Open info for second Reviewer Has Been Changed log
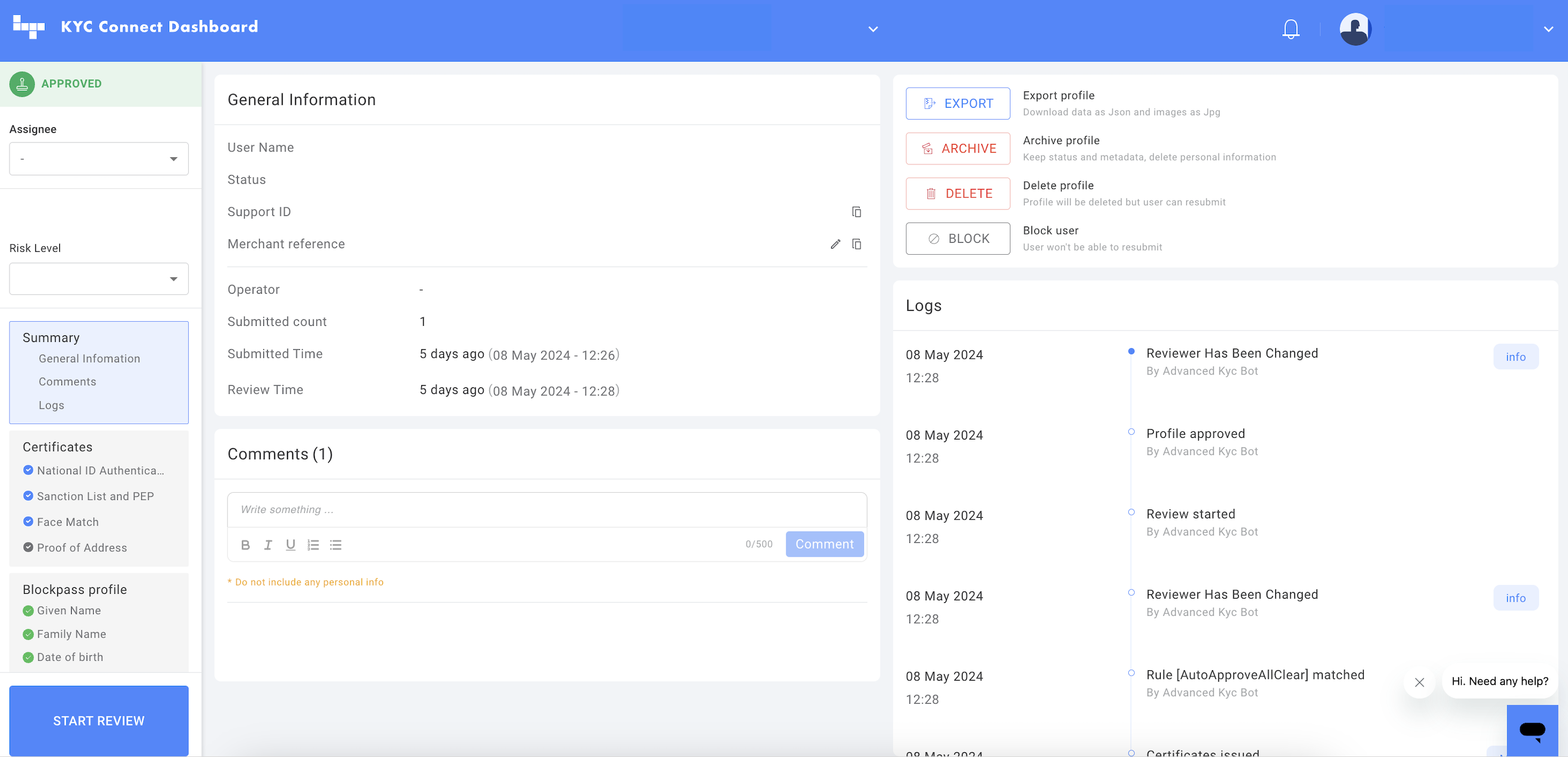The height and width of the screenshot is (757, 1568). (1515, 598)
